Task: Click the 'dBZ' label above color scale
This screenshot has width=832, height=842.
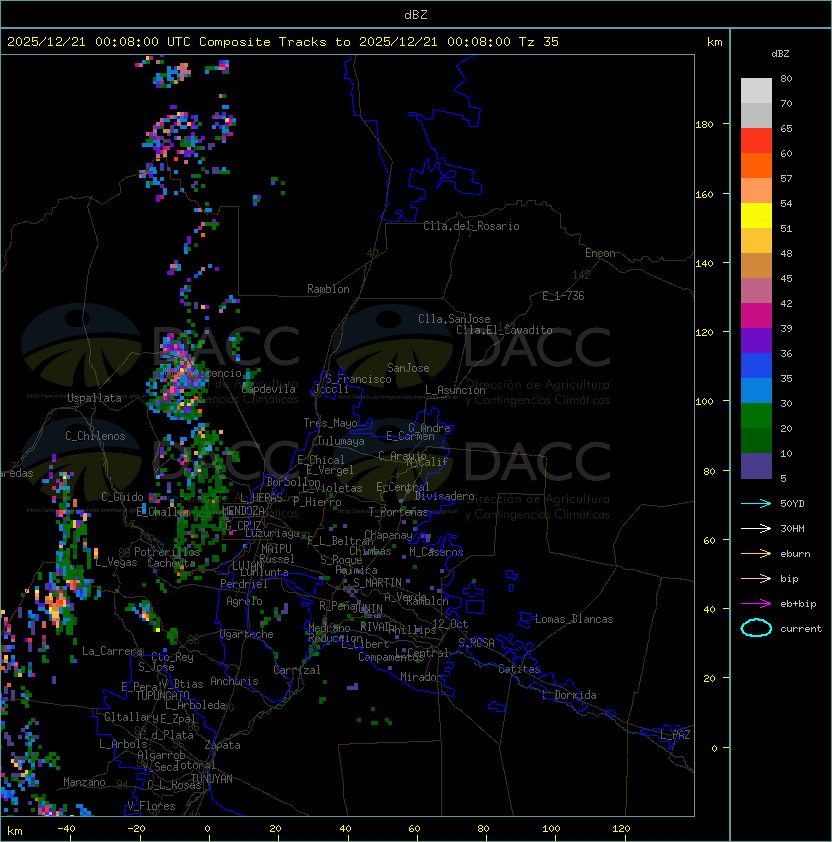Action: pyautogui.click(x=780, y=54)
